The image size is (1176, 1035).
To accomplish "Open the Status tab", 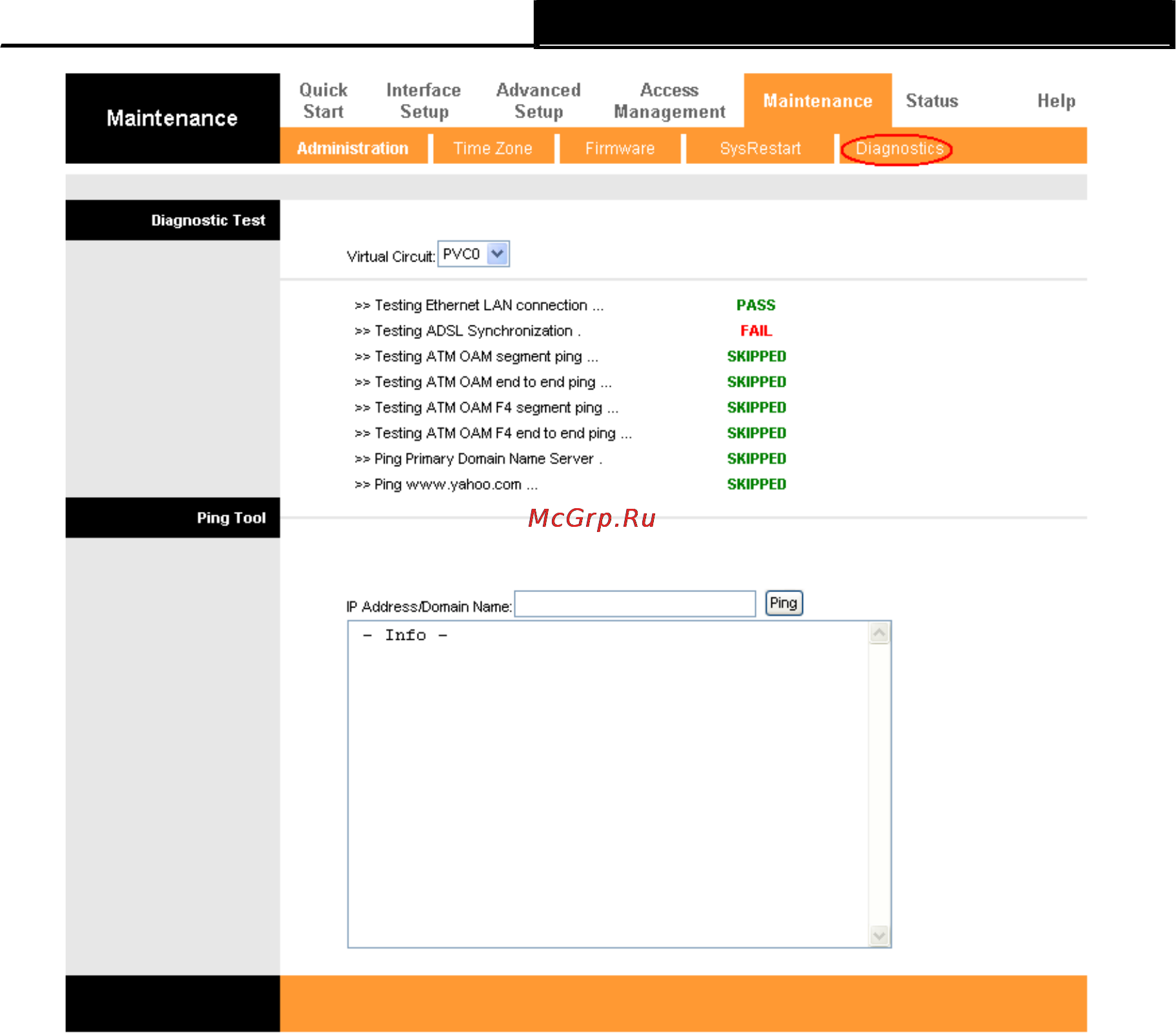I will 931,101.
